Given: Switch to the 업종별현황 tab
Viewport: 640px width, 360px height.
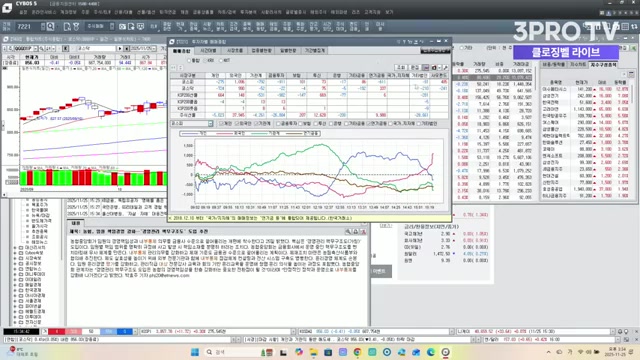Looking at the screenshot, I should coord(261,51).
